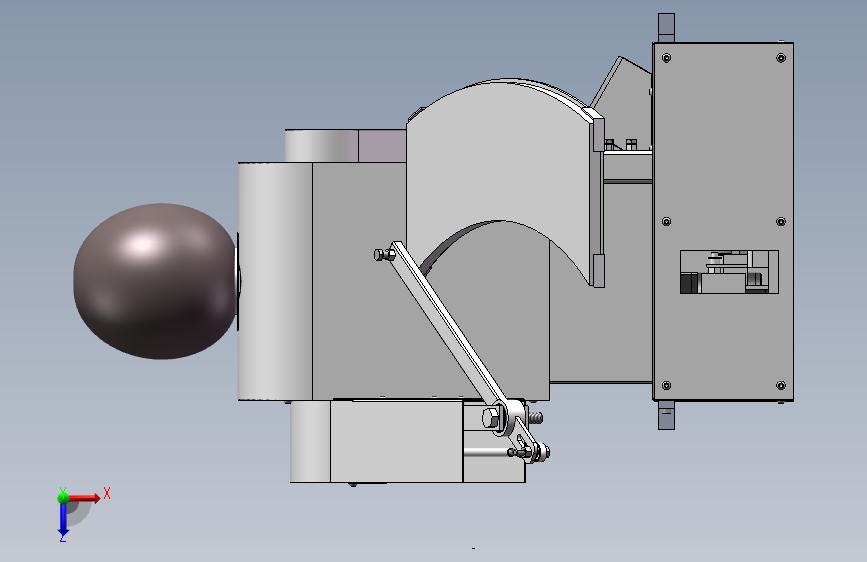This screenshot has width=867, height=562.
Task: Select the middle-right screw on the cover plate
Action: coord(781,222)
